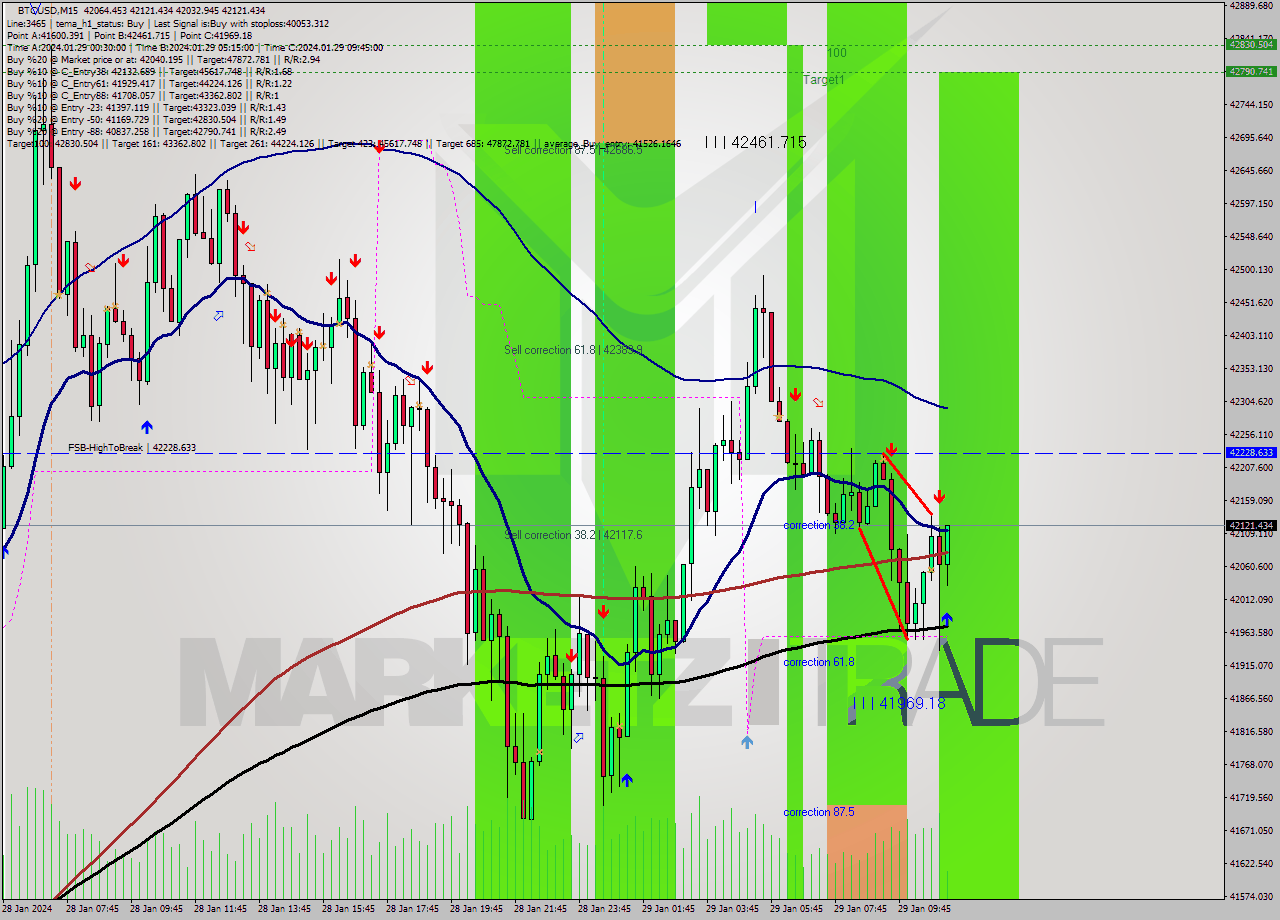Click the 29 Jan 03:45 time label
Image resolution: width=1280 pixels, height=920 pixels.
click(732, 909)
